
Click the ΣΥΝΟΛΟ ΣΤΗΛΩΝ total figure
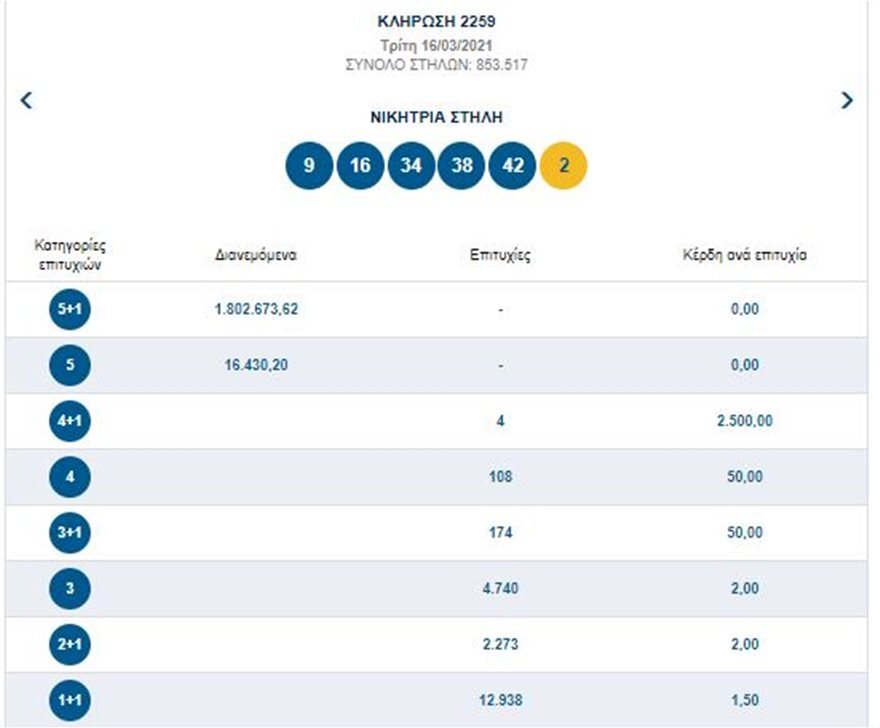pyautogui.click(x=436, y=62)
